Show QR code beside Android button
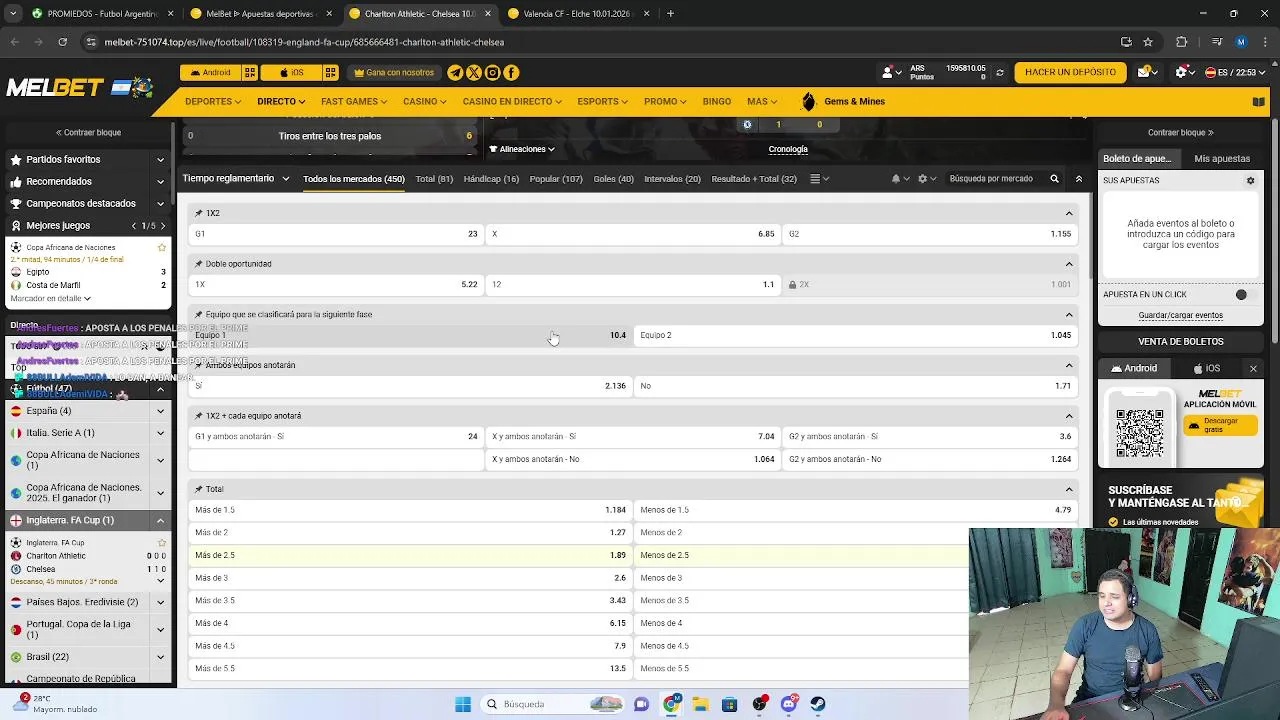 point(250,72)
